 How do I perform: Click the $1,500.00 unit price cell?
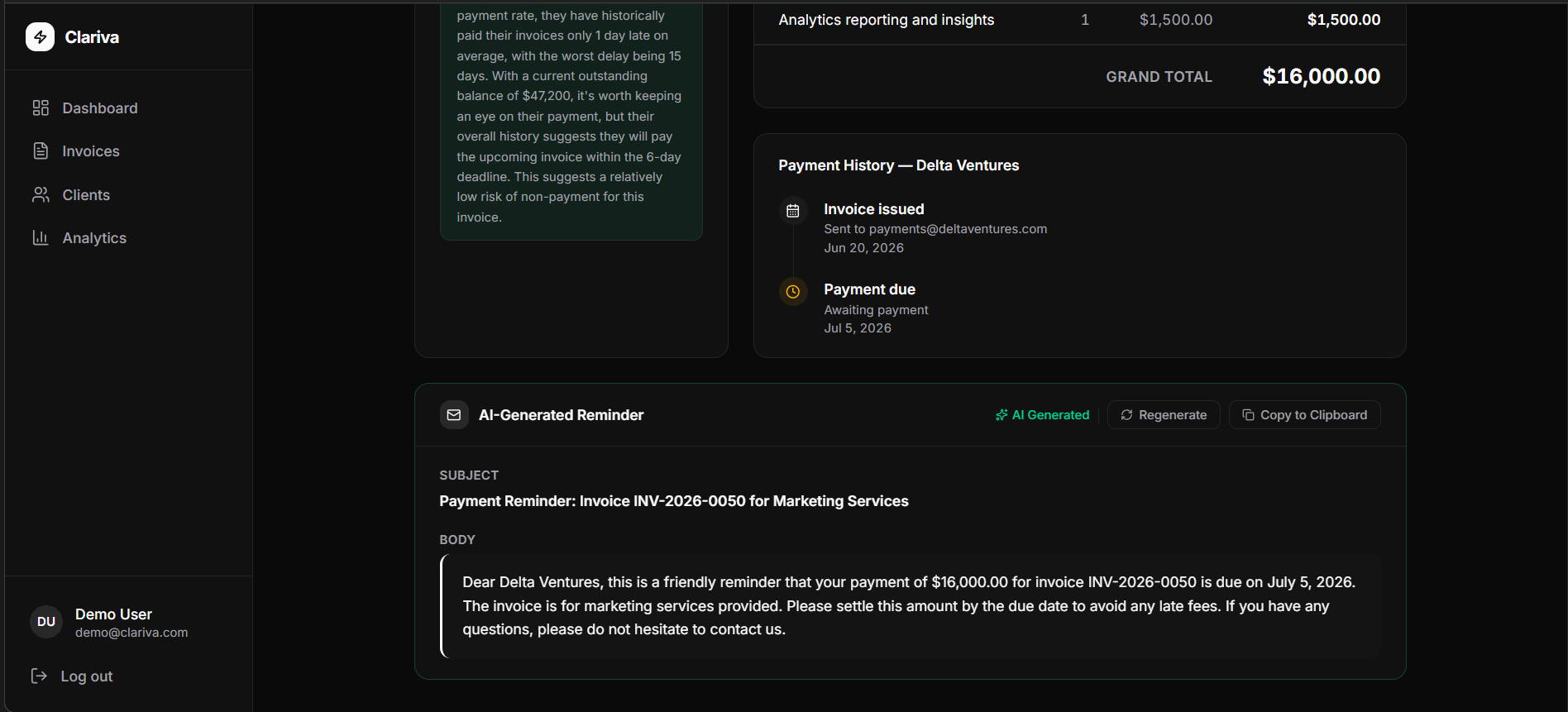click(x=1175, y=20)
